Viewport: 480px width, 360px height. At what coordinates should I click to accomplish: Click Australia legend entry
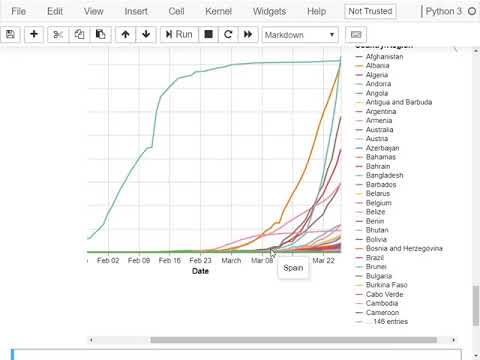click(x=379, y=130)
